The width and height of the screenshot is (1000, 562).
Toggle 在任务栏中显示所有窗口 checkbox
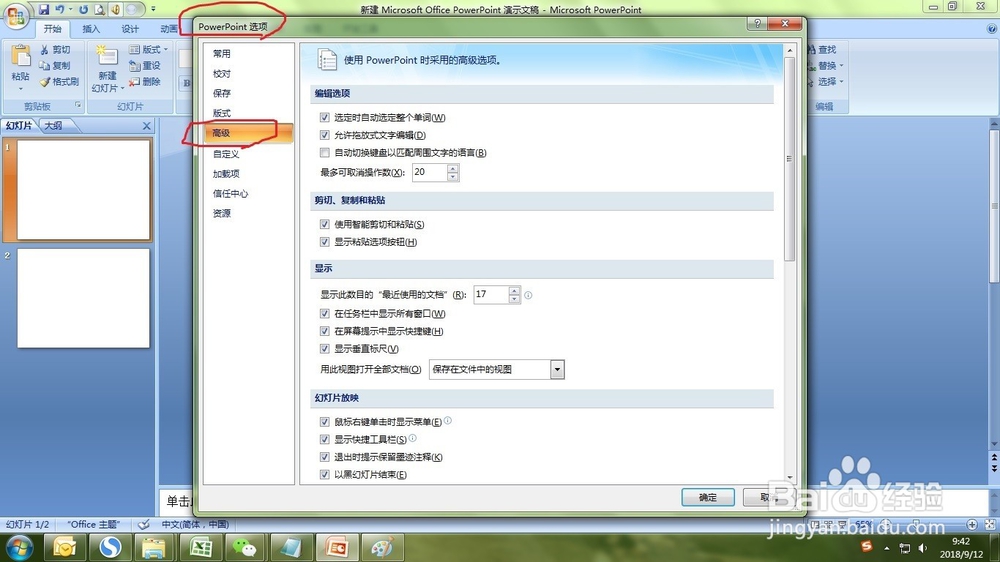click(x=325, y=314)
